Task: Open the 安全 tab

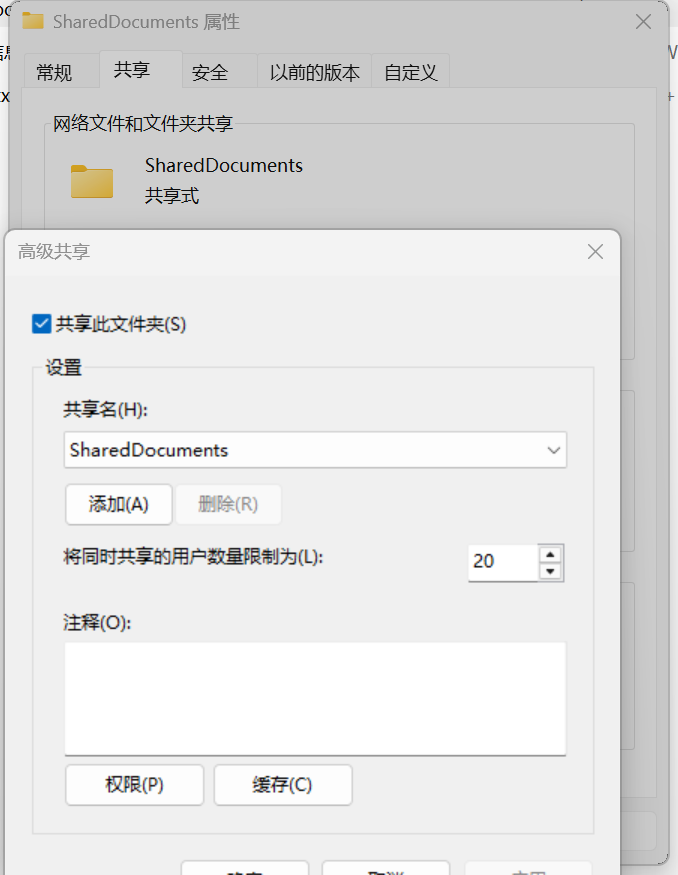Action: pyautogui.click(x=210, y=72)
